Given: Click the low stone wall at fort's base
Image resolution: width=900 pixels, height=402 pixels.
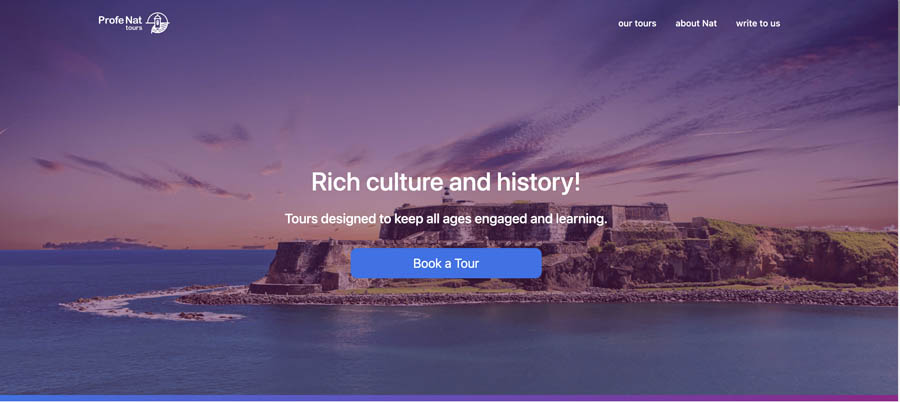Looking at the screenshot, I should (x=285, y=288).
